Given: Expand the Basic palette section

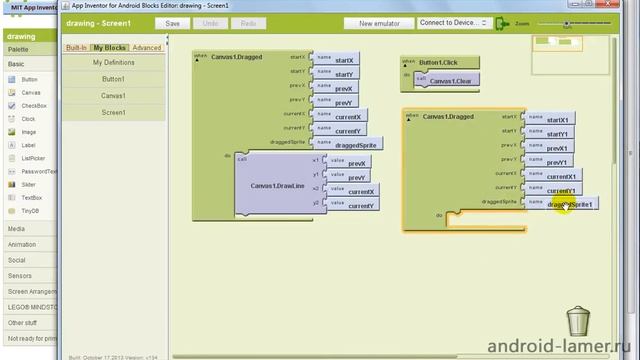Looking at the screenshot, I should pyautogui.click(x=30, y=64).
